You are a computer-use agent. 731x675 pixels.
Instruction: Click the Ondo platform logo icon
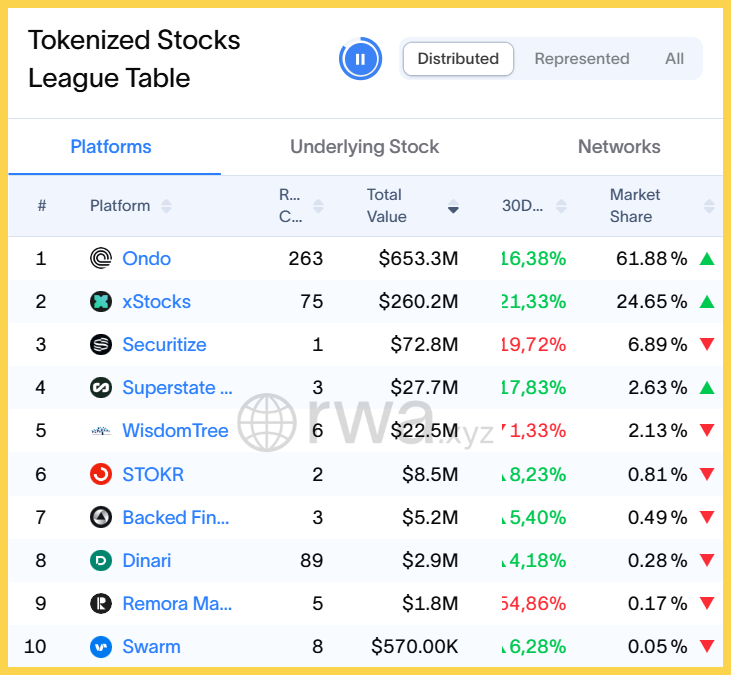[x=101, y=259]
